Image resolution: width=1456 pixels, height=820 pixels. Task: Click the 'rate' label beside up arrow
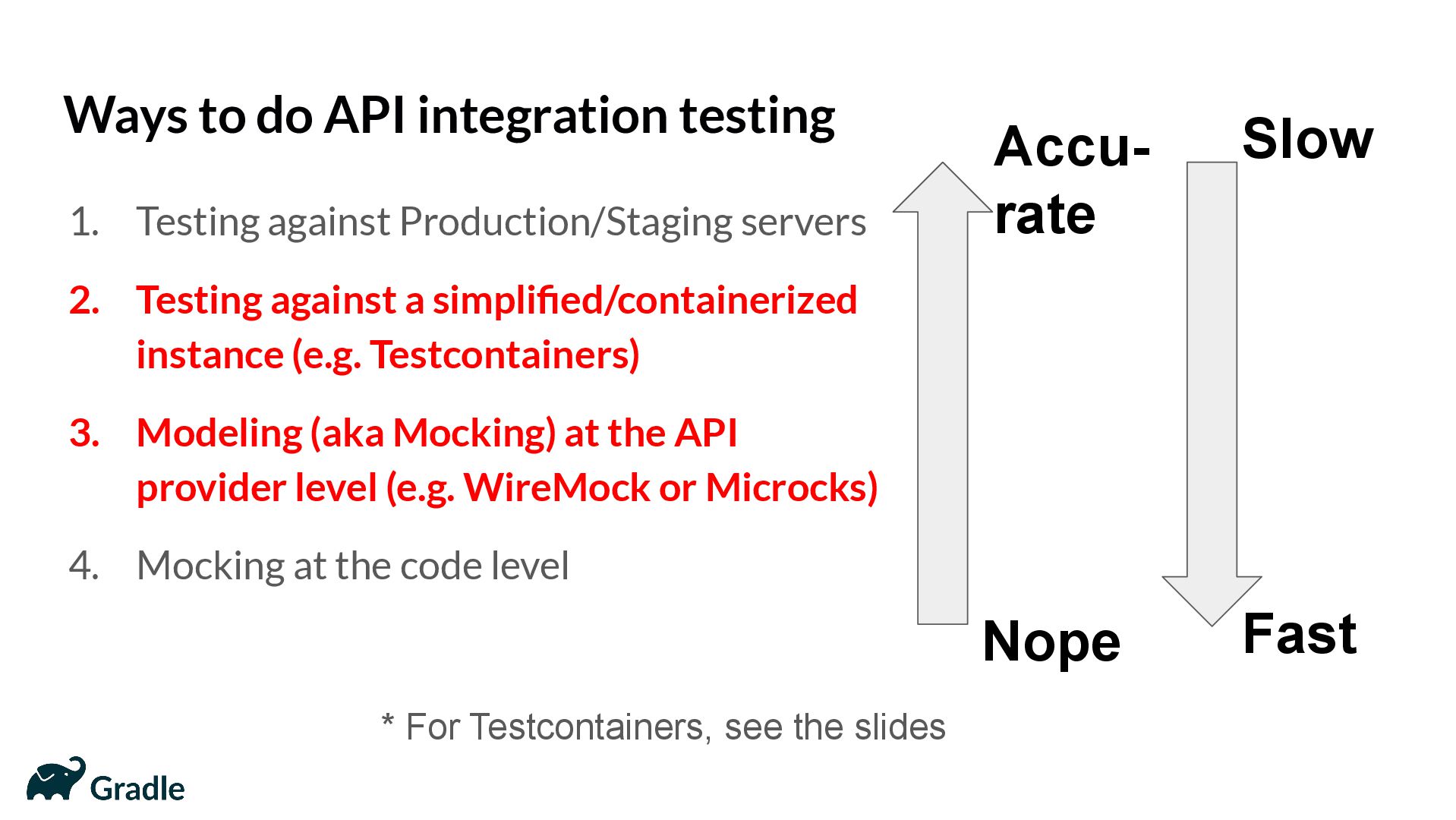pyautogui.click(x=1045, y=215)
